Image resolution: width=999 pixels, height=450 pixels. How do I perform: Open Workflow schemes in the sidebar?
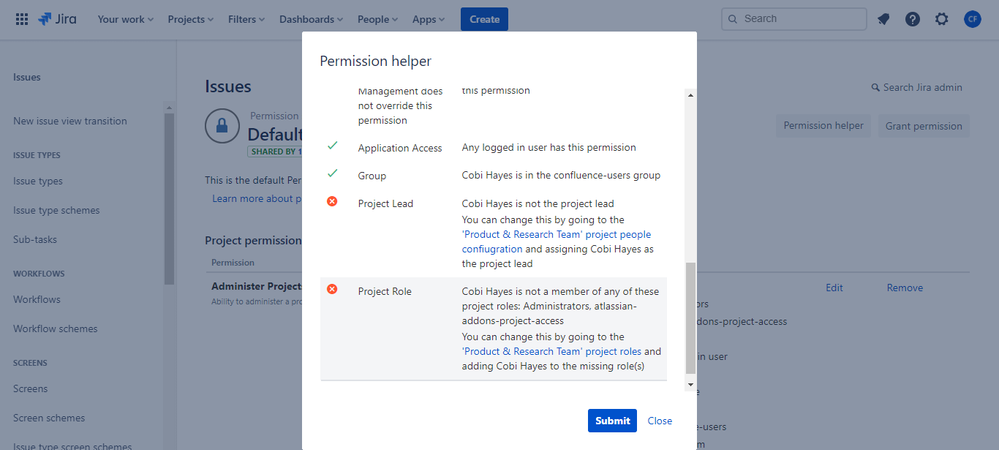point(55,329)
